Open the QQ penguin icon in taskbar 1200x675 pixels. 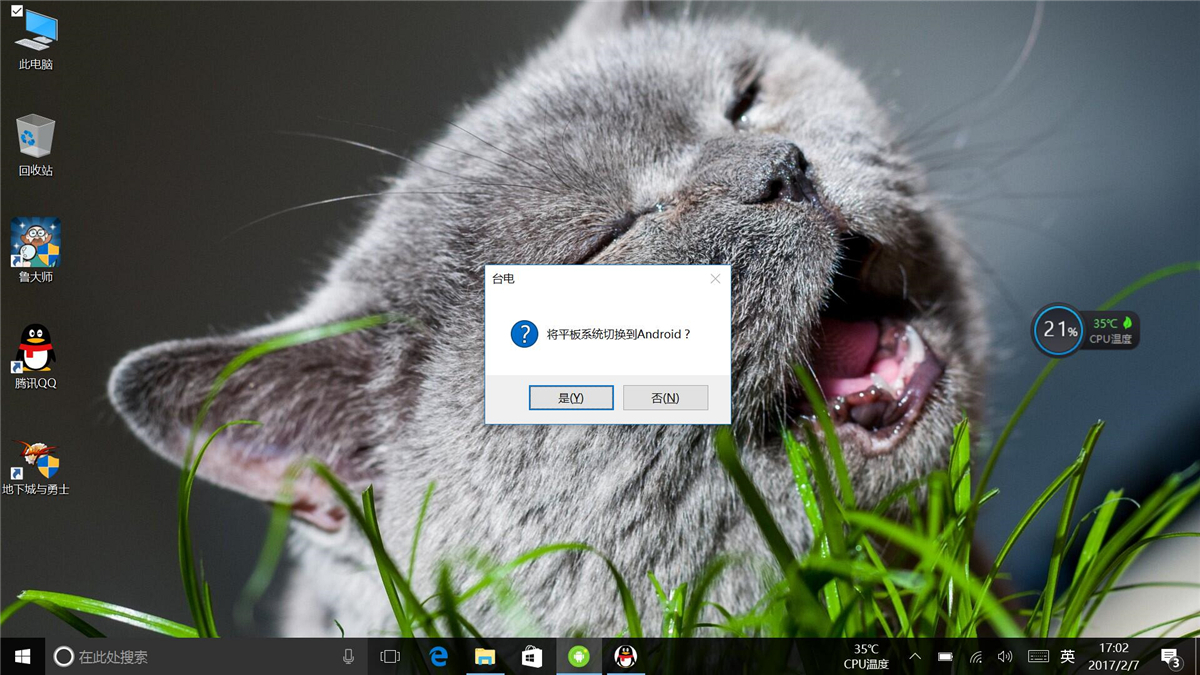pyautogui.click(x=625, y=657)
